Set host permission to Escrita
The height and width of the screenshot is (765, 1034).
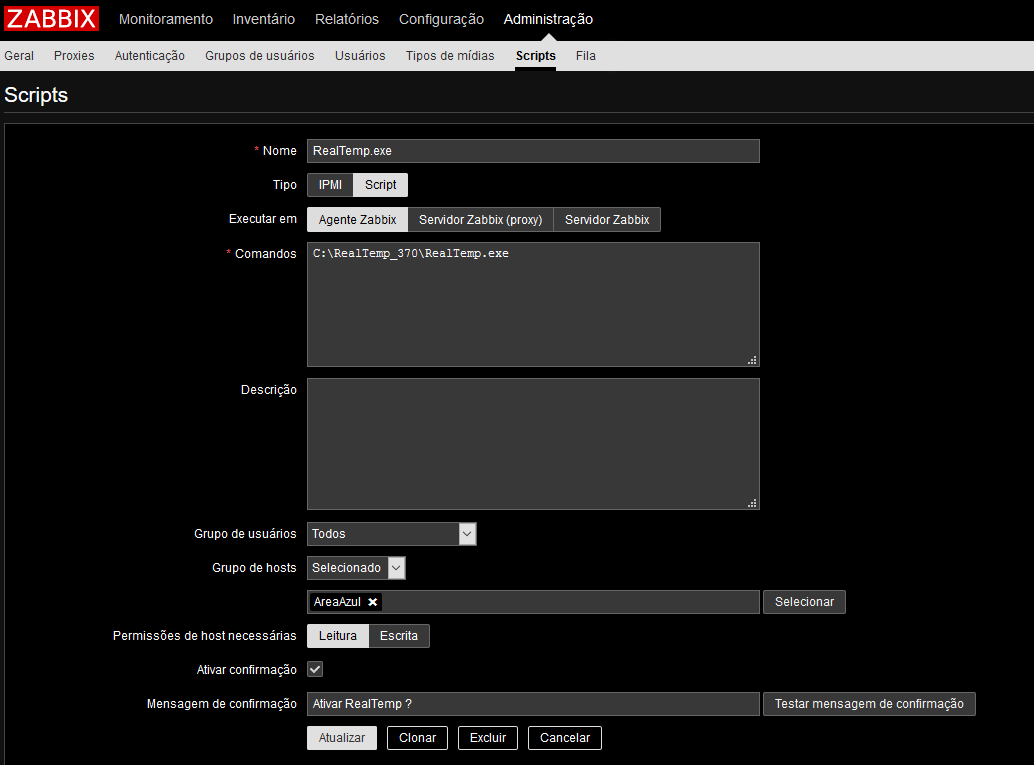[x=399, y=636]
